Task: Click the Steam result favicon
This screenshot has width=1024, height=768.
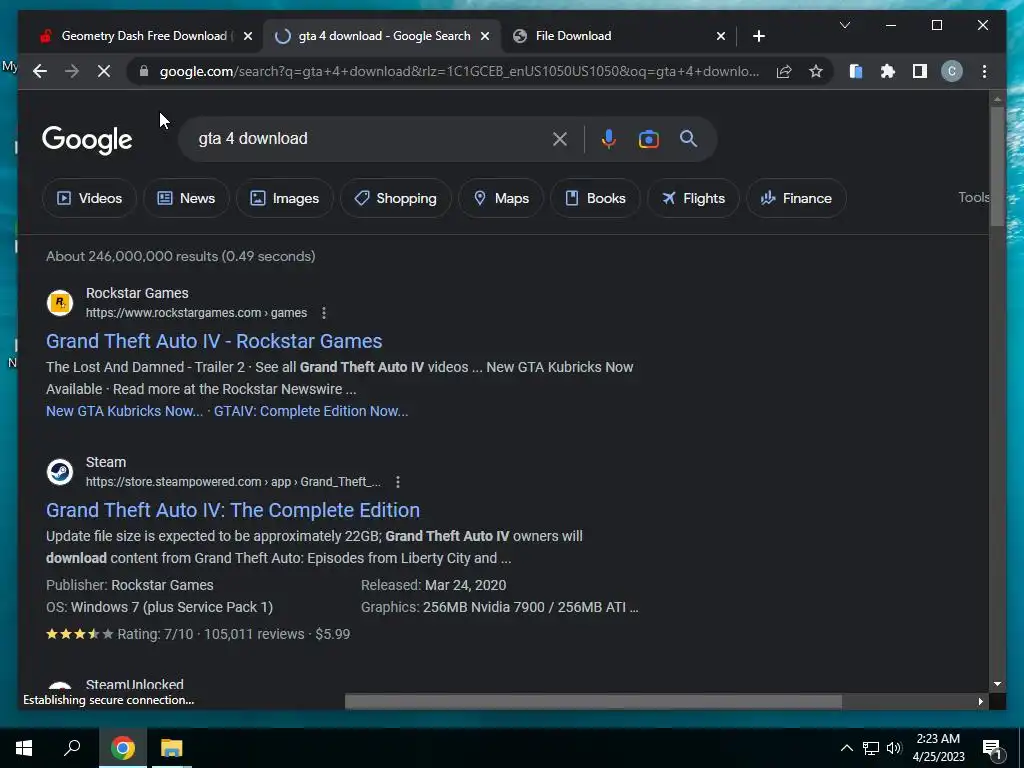Action: click(59, 472)
